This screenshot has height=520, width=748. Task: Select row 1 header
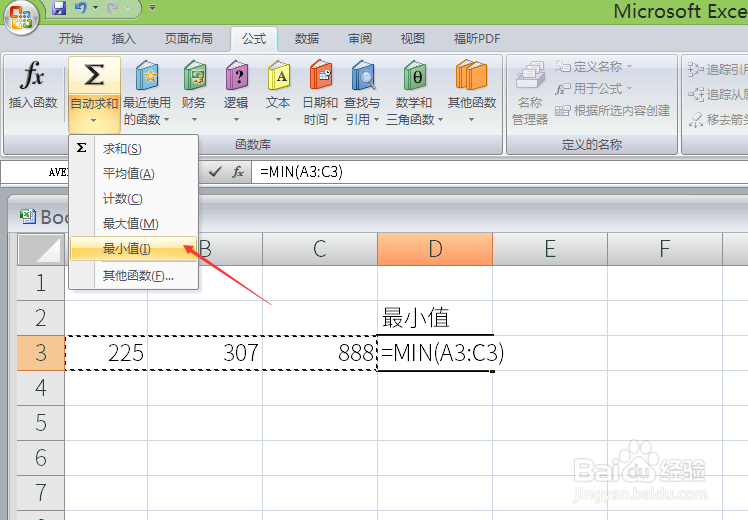coord(41,283)
